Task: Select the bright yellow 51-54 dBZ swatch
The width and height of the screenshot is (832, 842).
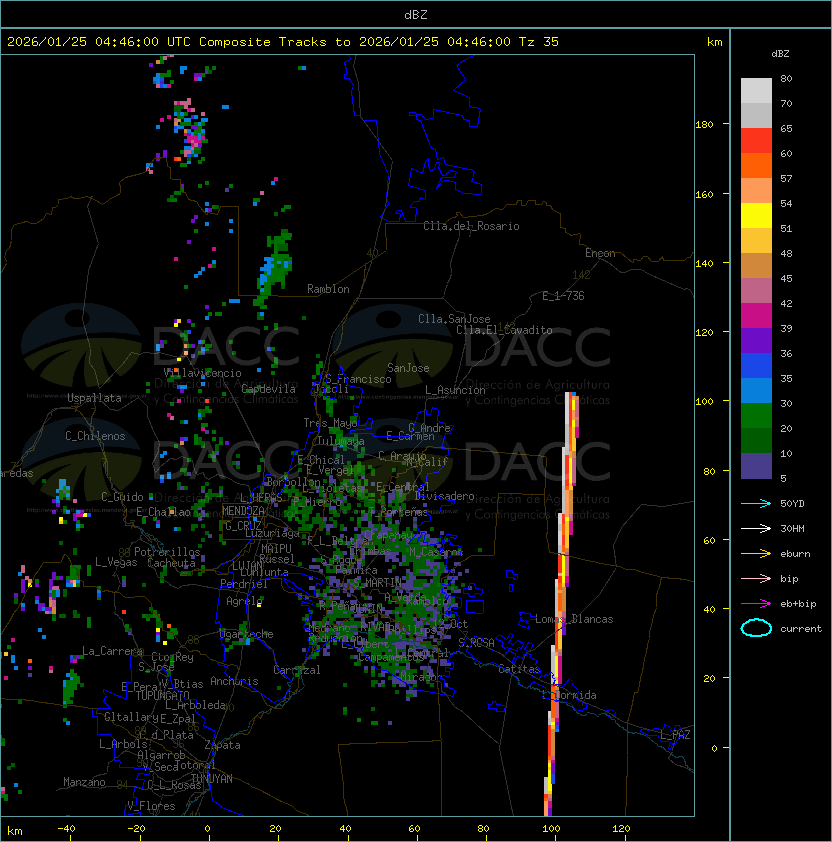Action: click(x=756, y=215)
